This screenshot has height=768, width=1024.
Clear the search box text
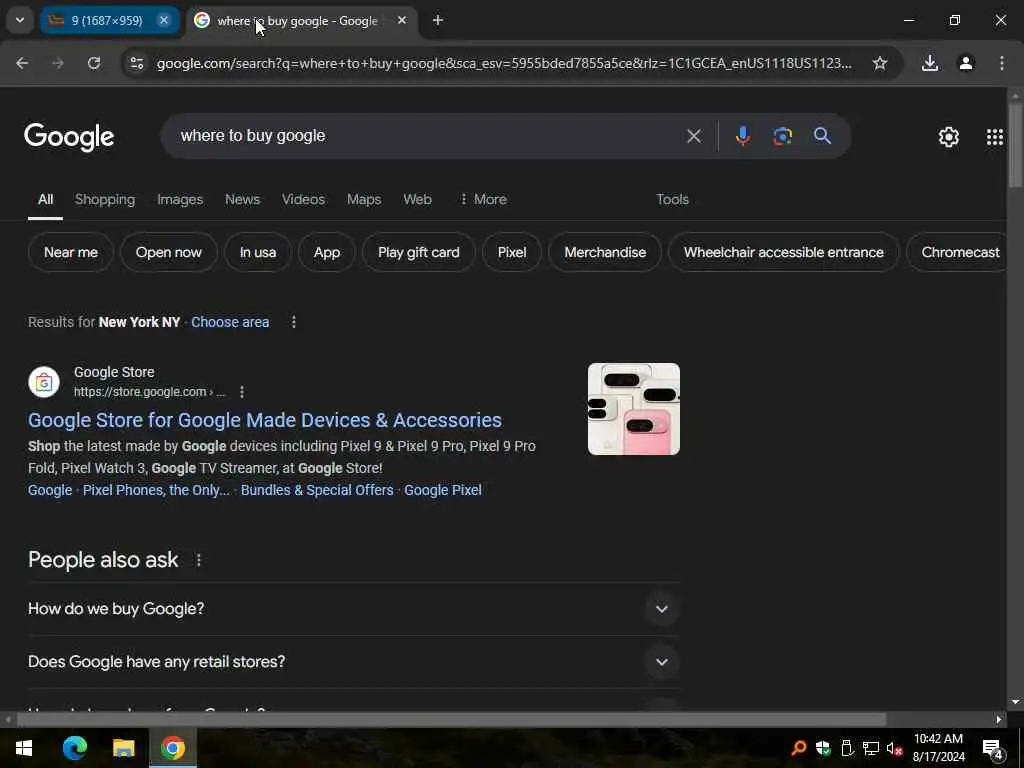pos(694,136)
